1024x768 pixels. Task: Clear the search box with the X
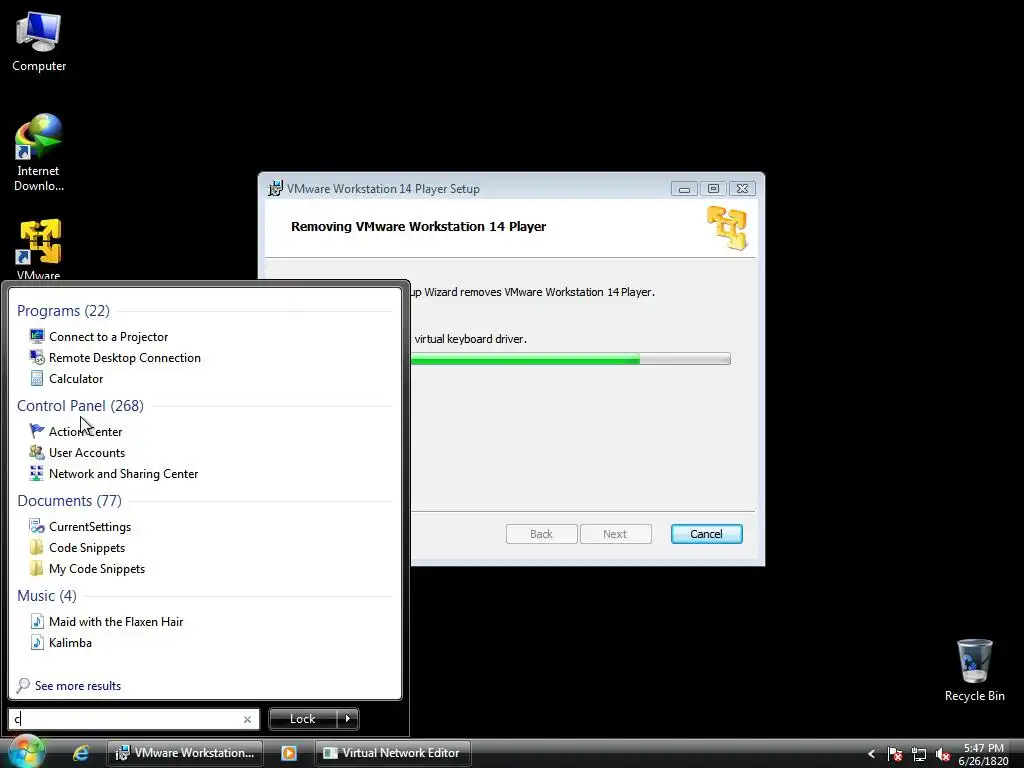[247, 719]
